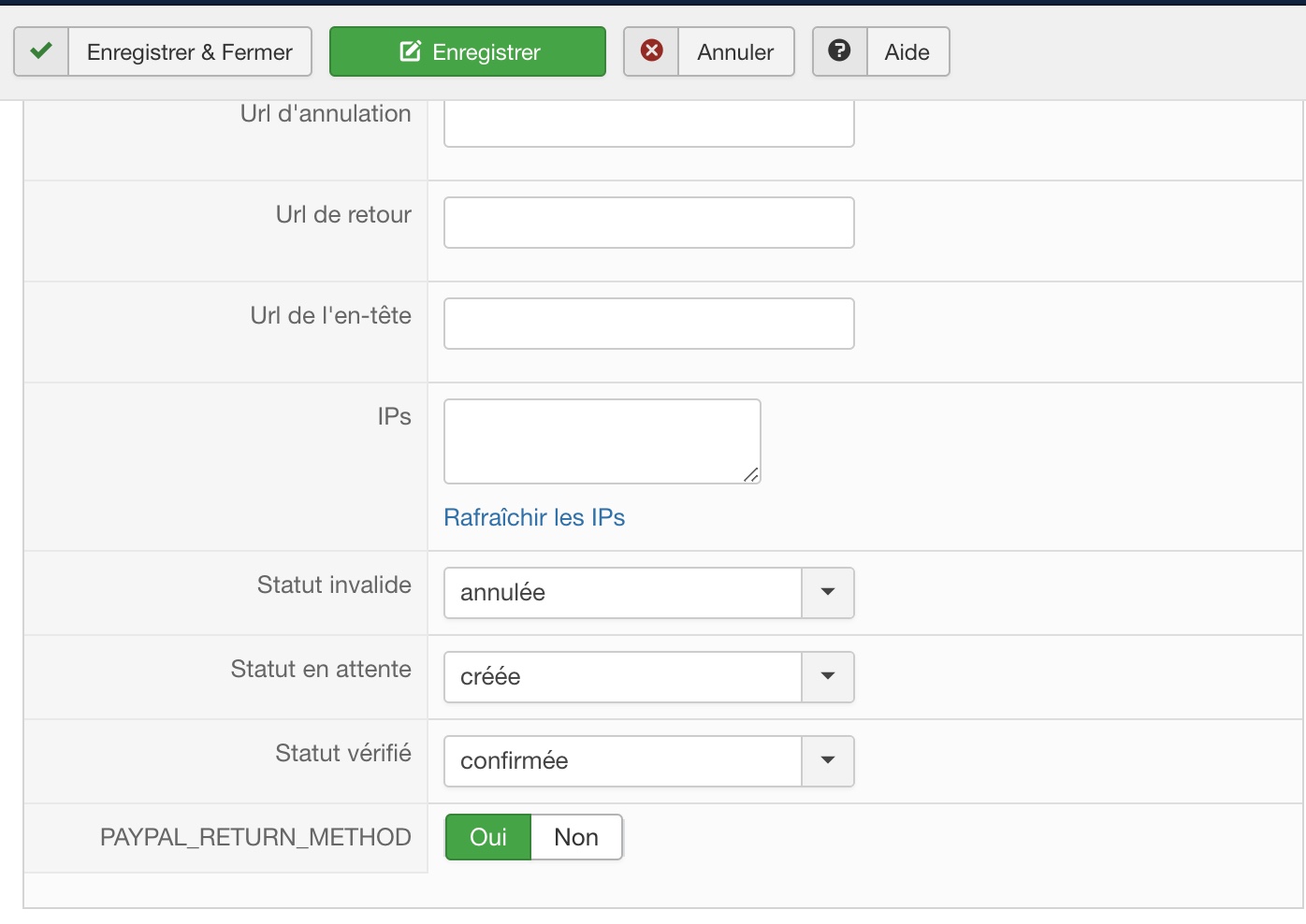Click the confirmée selected value box
1306x924 pixels.
tap(622, 760)
